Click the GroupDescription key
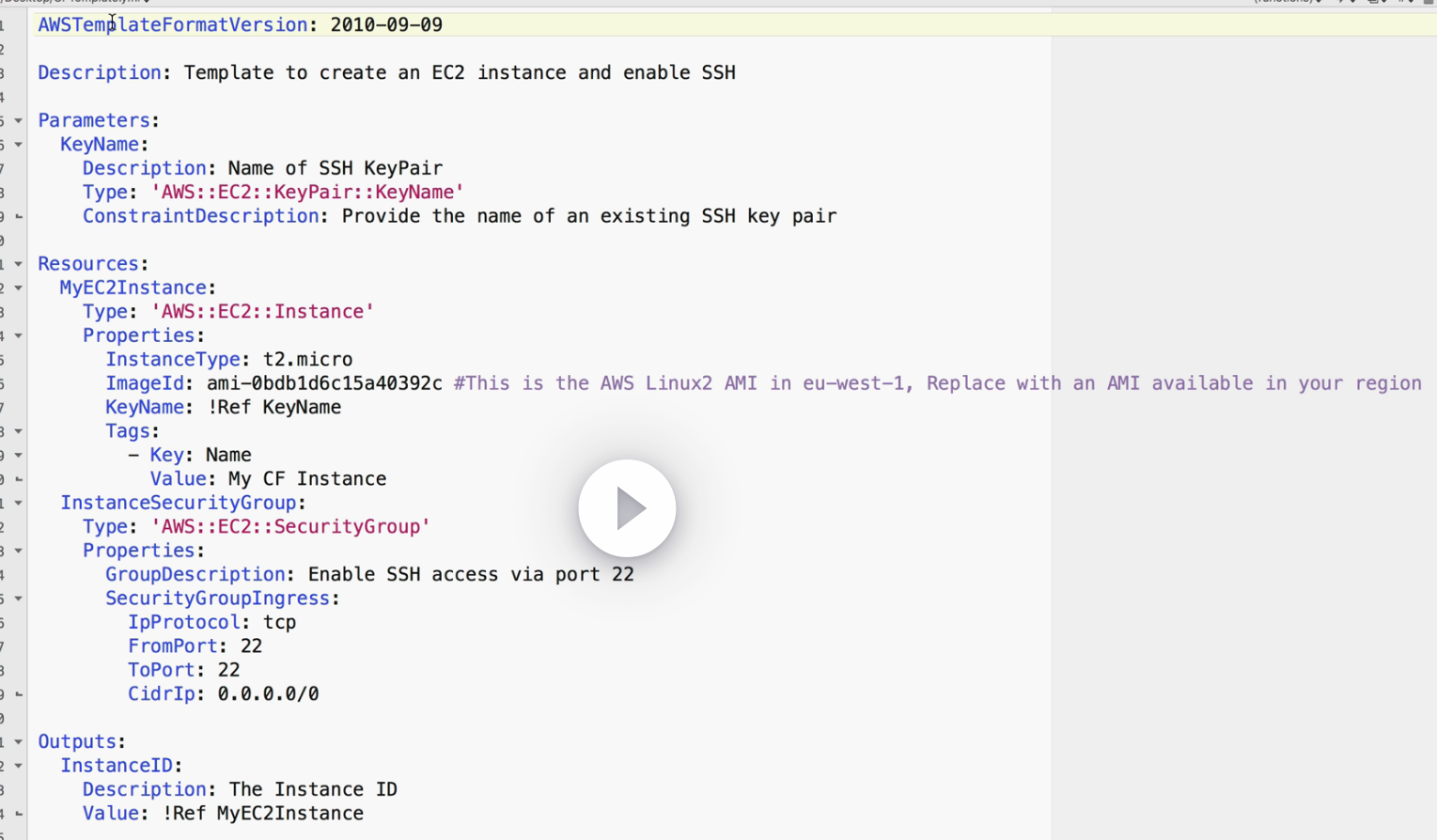Screen dimensions: 1437x840 pos(195,574)
